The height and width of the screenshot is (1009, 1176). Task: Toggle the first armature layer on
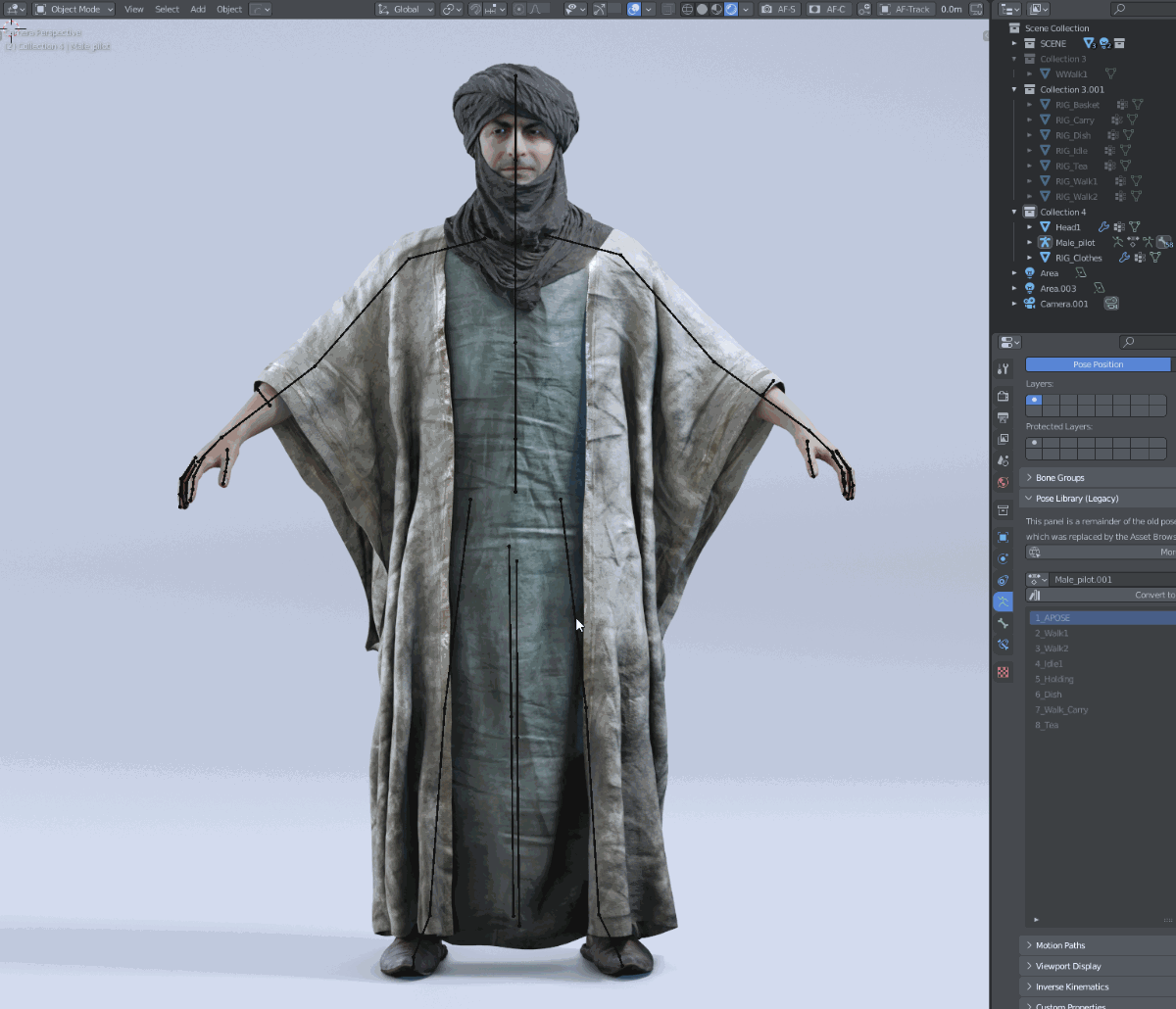1034,401
